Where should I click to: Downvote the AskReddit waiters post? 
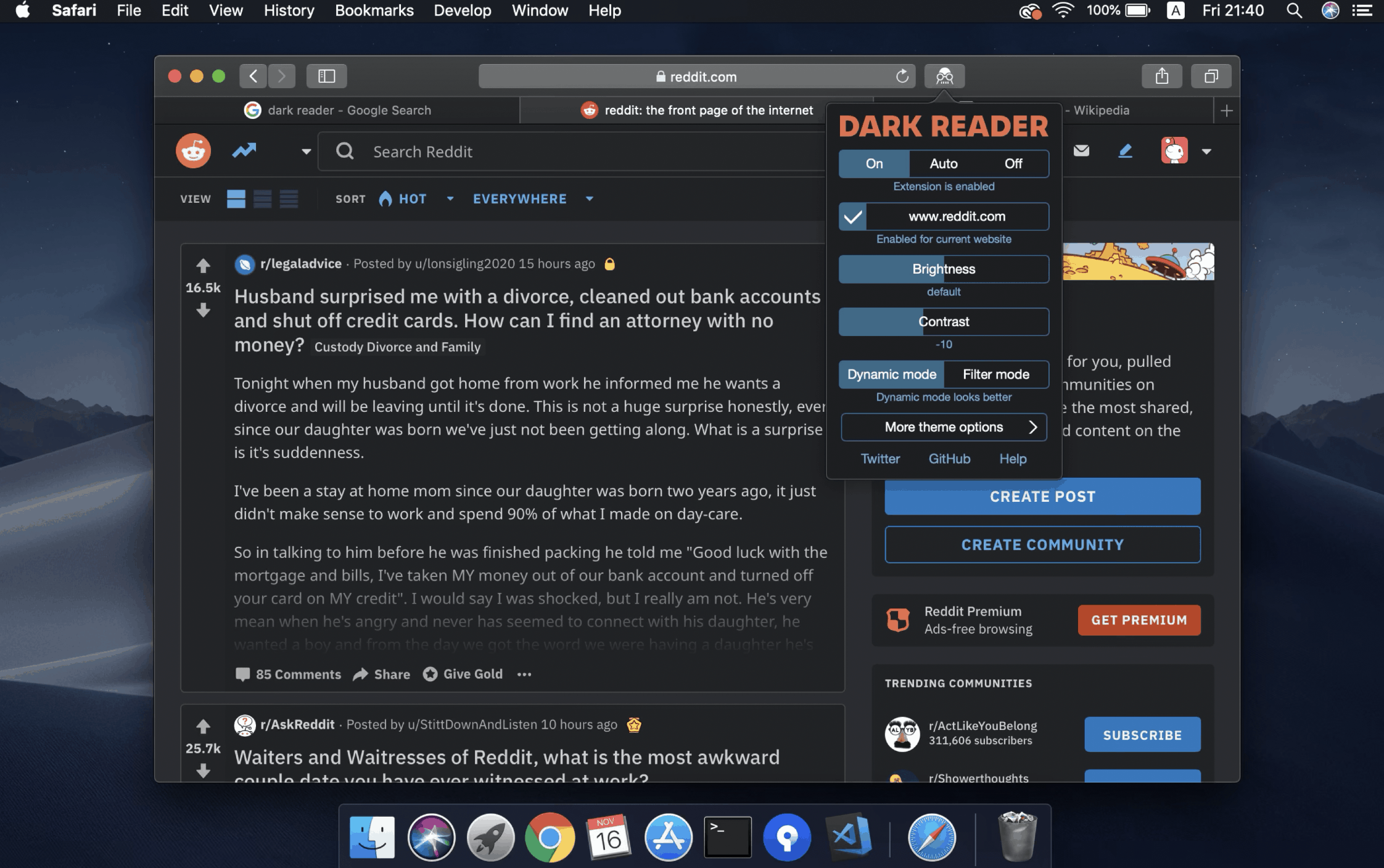[x=203, y=770]
